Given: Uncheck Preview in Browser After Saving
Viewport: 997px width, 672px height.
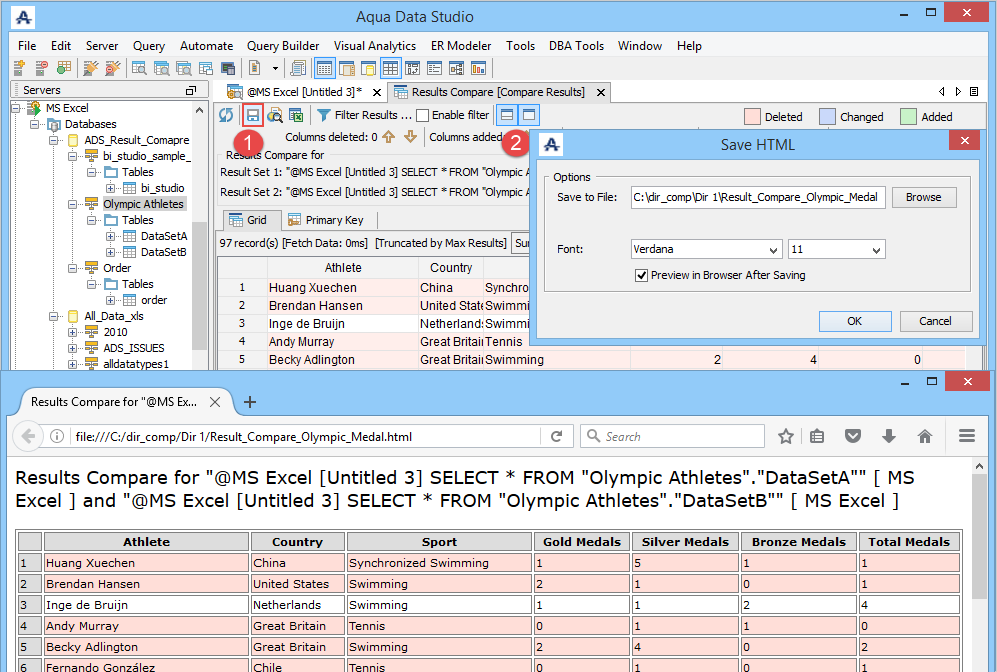Looking at the screenshot, I should coord(641,275).
